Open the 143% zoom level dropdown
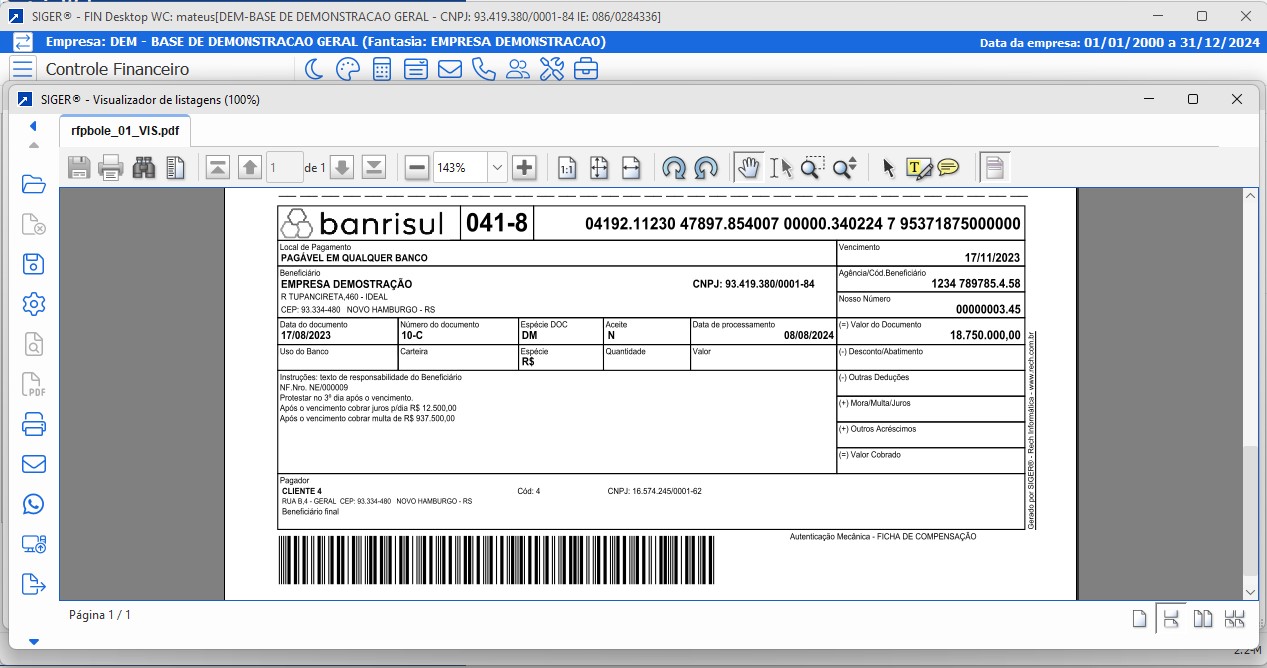Viewport: 1267px width, 668px height. click(x=497, y=168)
